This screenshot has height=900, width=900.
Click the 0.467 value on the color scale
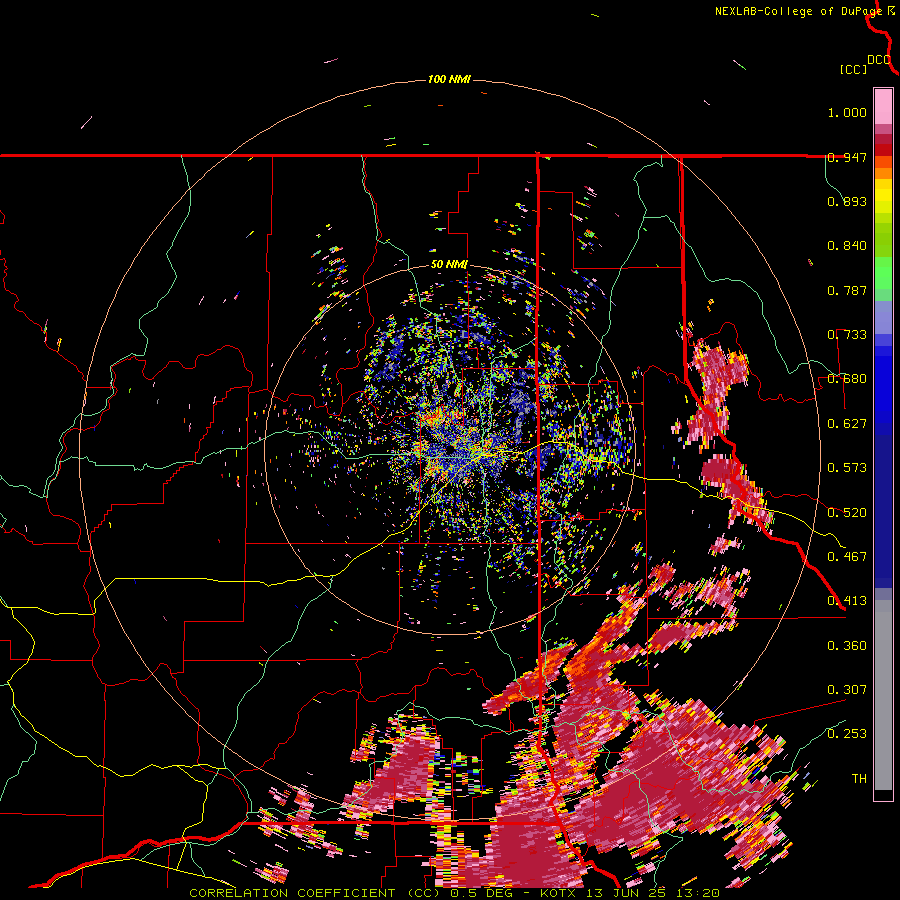pyautogui.click(x=847, y=557)
